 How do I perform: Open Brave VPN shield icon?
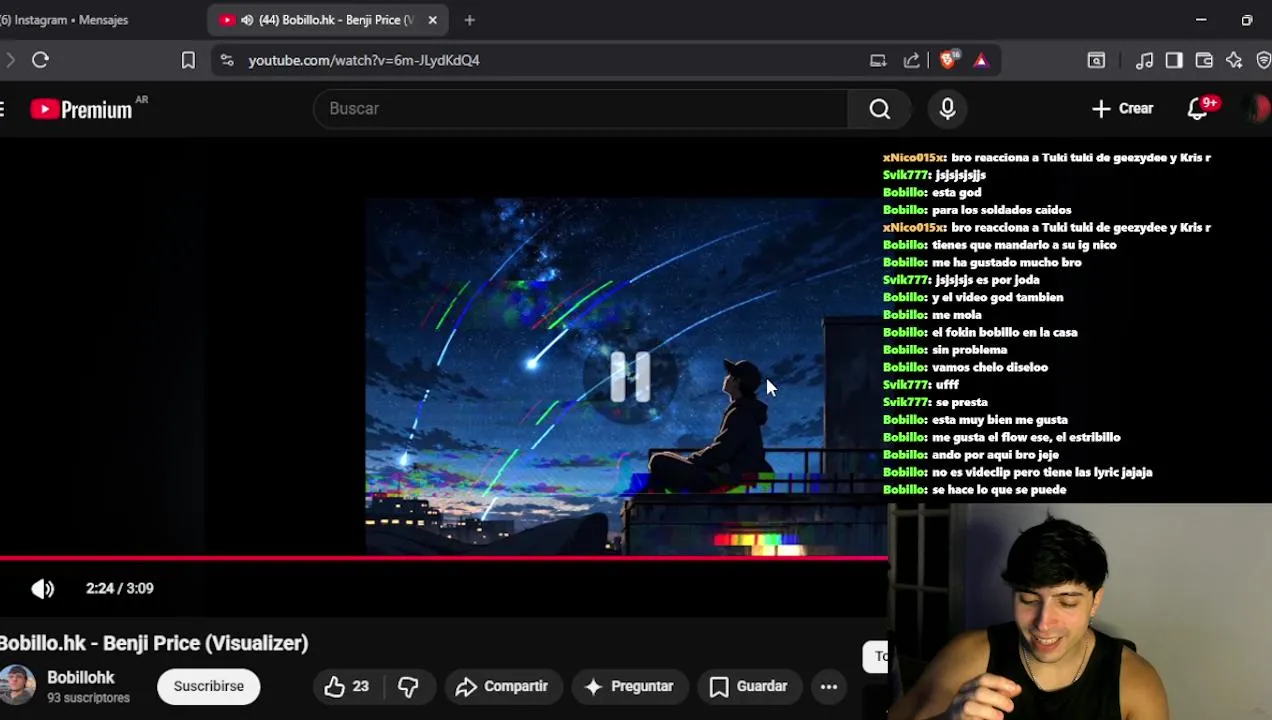pyautogui.click(x=1264, y=60)
